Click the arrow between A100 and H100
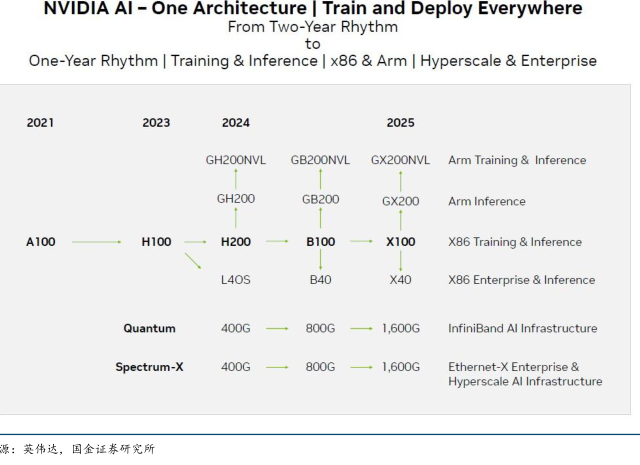The width and height of the screenshot is (640, 465). [x=95, y=242]
